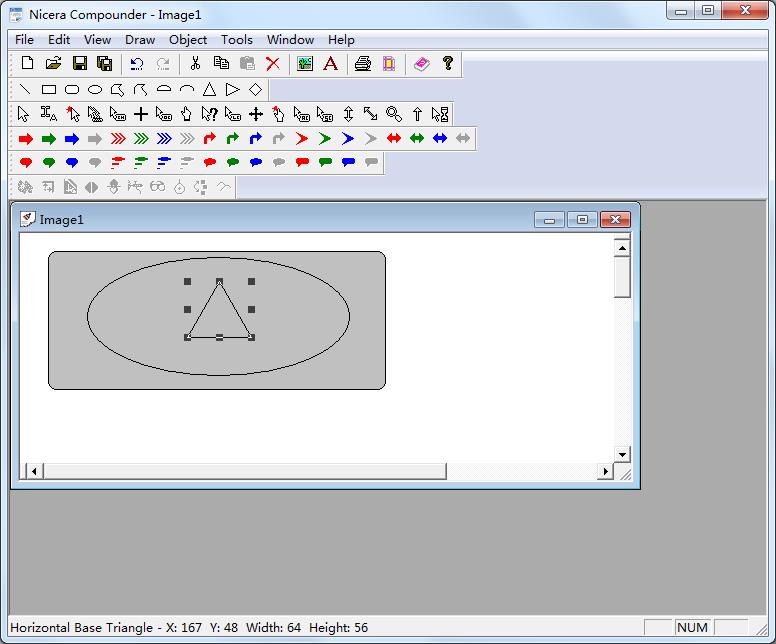The image size is (776, 644).
Task: Pick the magnifier zoom cursor image
Action: coord(394,114)
